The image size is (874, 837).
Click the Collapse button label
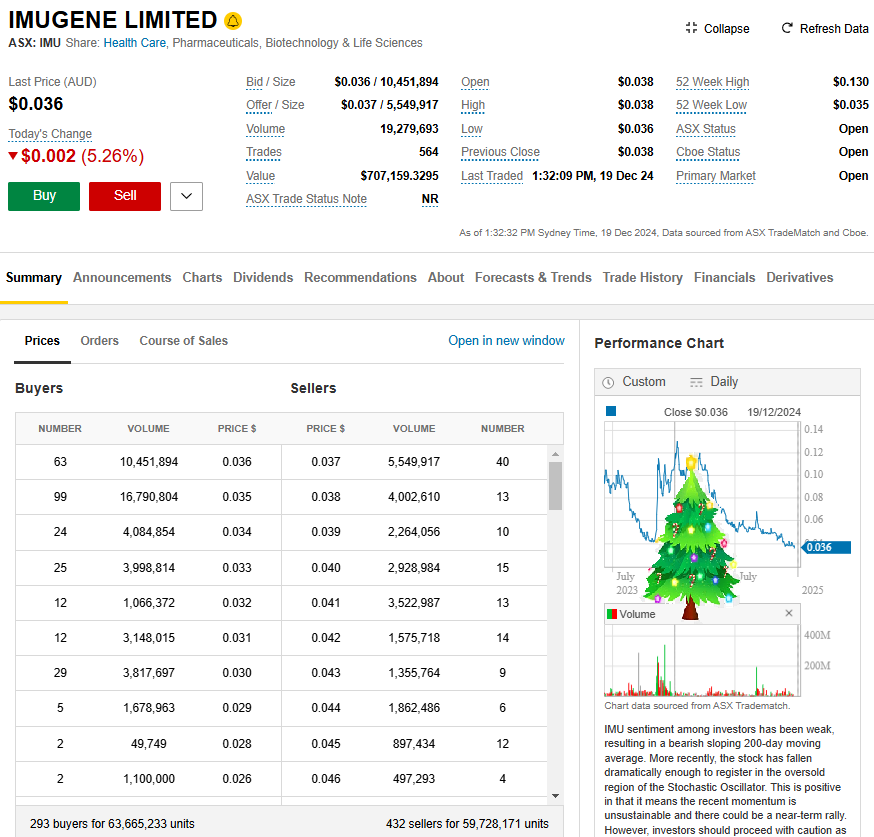[x=727, y=28]
